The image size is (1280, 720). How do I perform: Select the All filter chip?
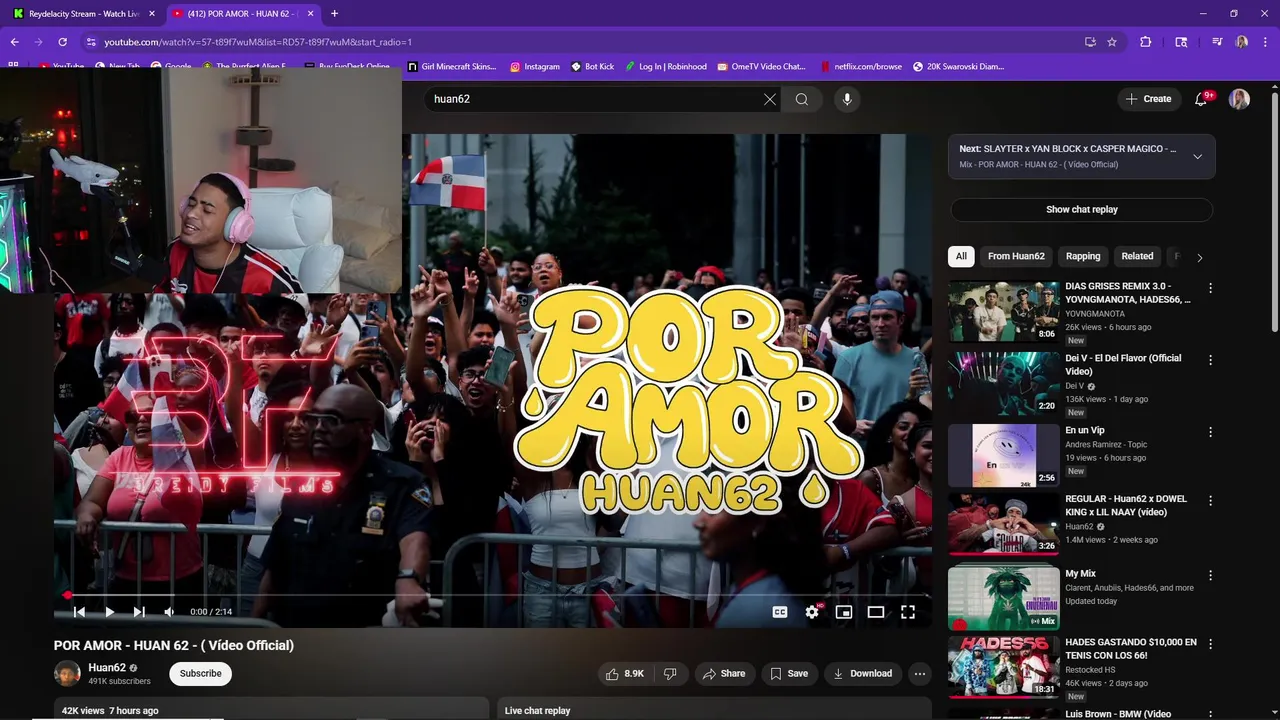961,256
